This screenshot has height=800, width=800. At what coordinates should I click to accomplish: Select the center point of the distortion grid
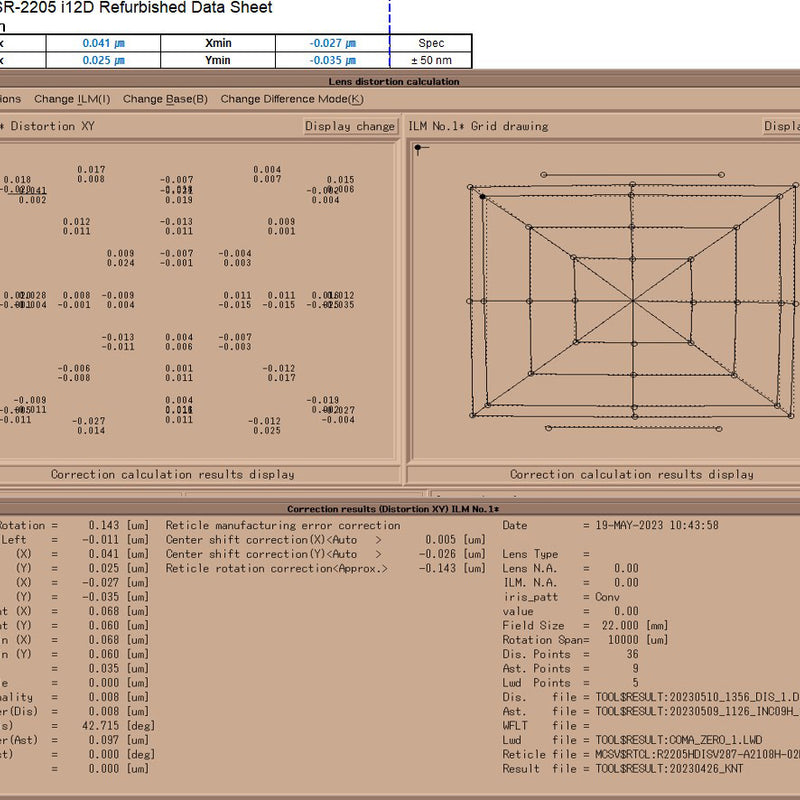click(632, 299)
